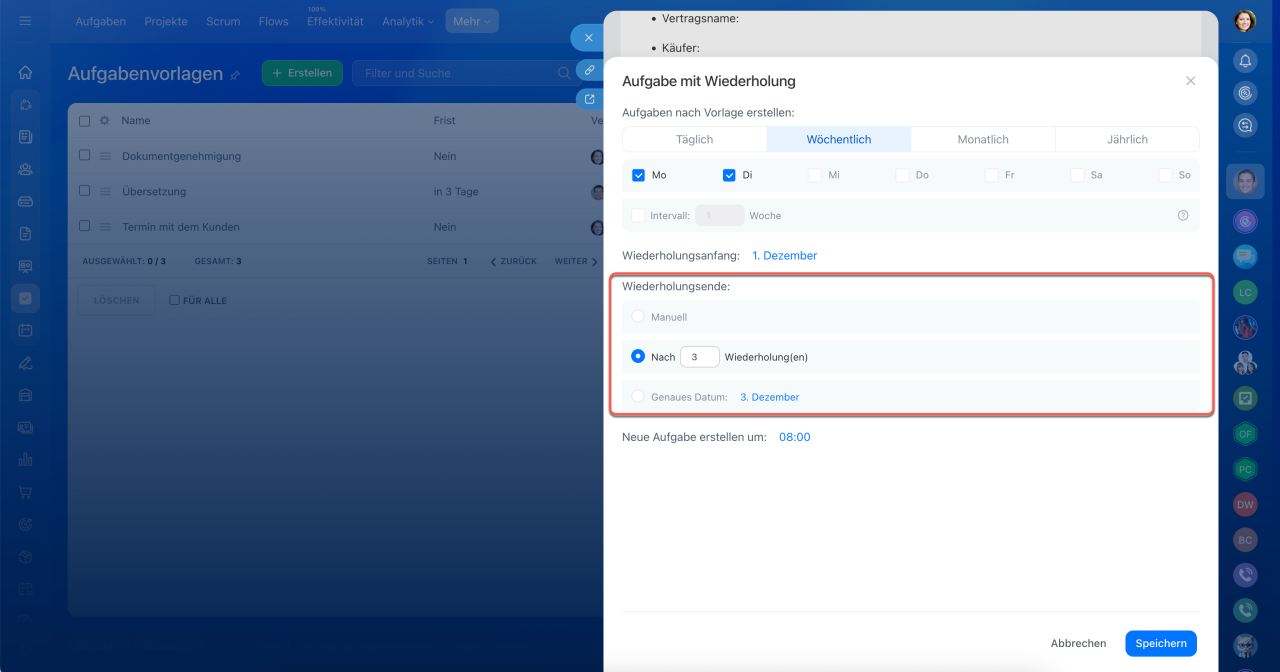The height and width of the screenshot is (672, 1280).
Task: Open row menu for Dokumentgenehmigung
Action: tap(105, 156)
